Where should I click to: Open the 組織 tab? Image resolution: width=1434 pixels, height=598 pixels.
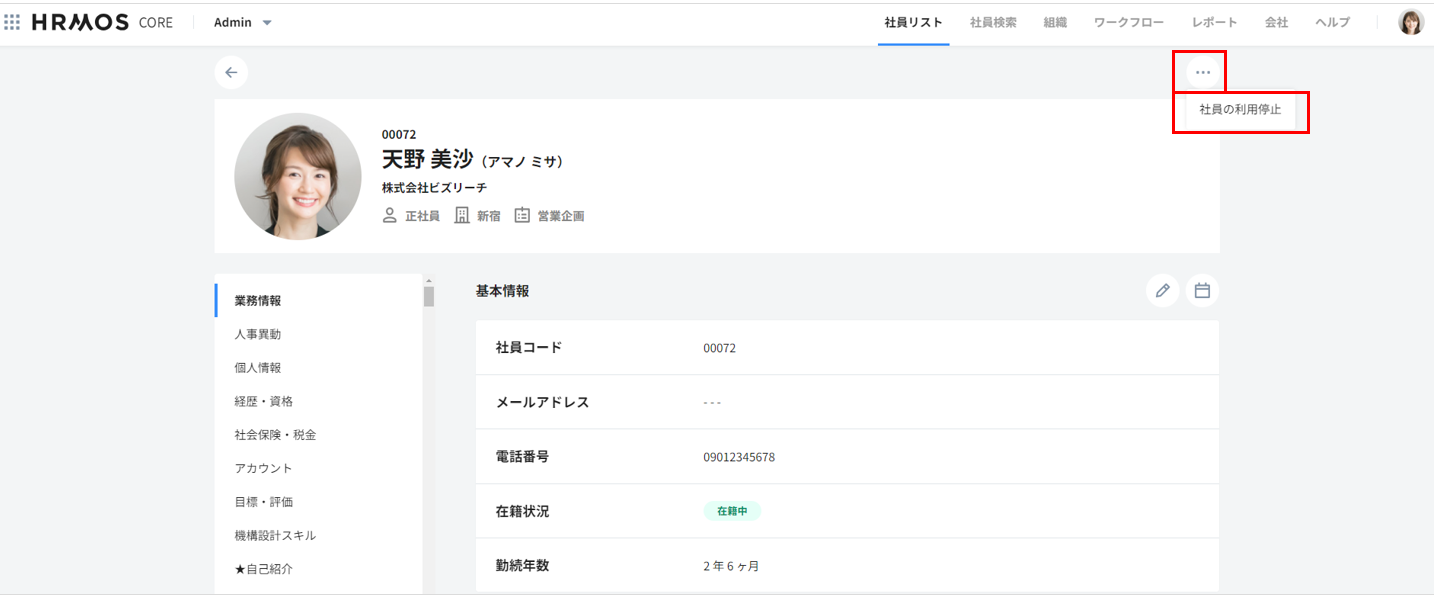[x=1055, y=22]
